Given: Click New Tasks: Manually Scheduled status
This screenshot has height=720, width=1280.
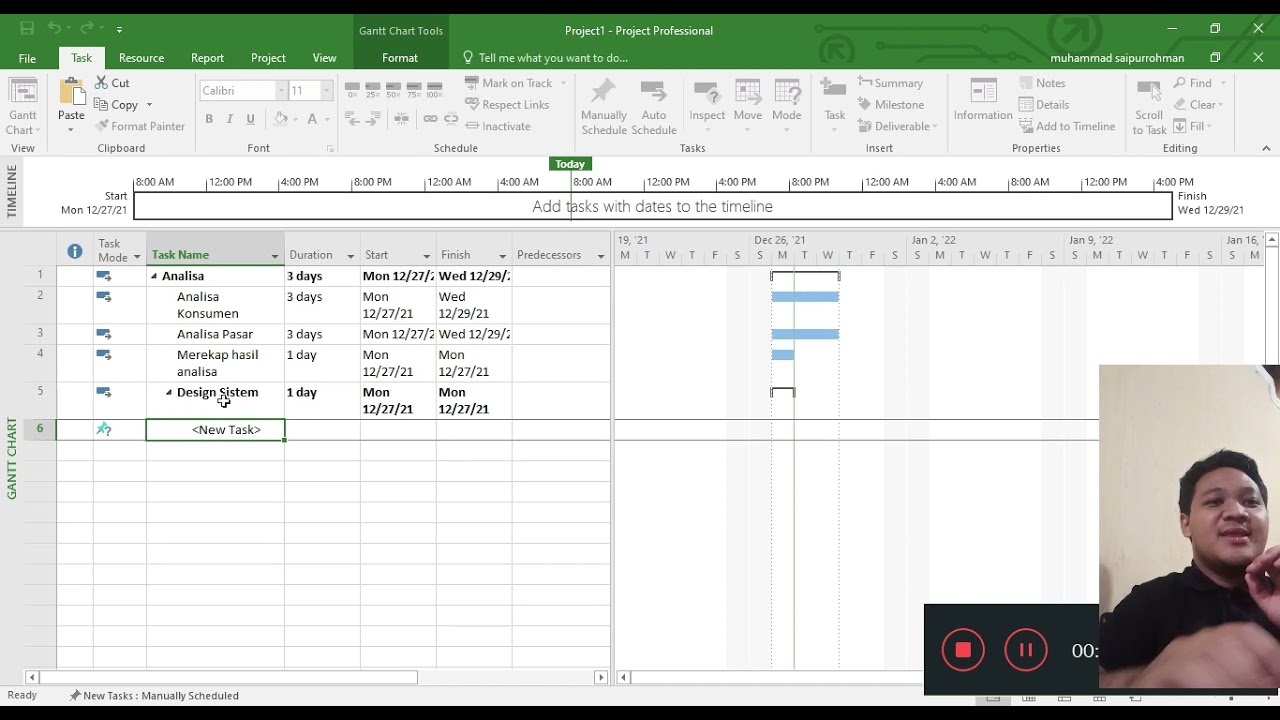Looking at the screenshot, I should [154, 696].
